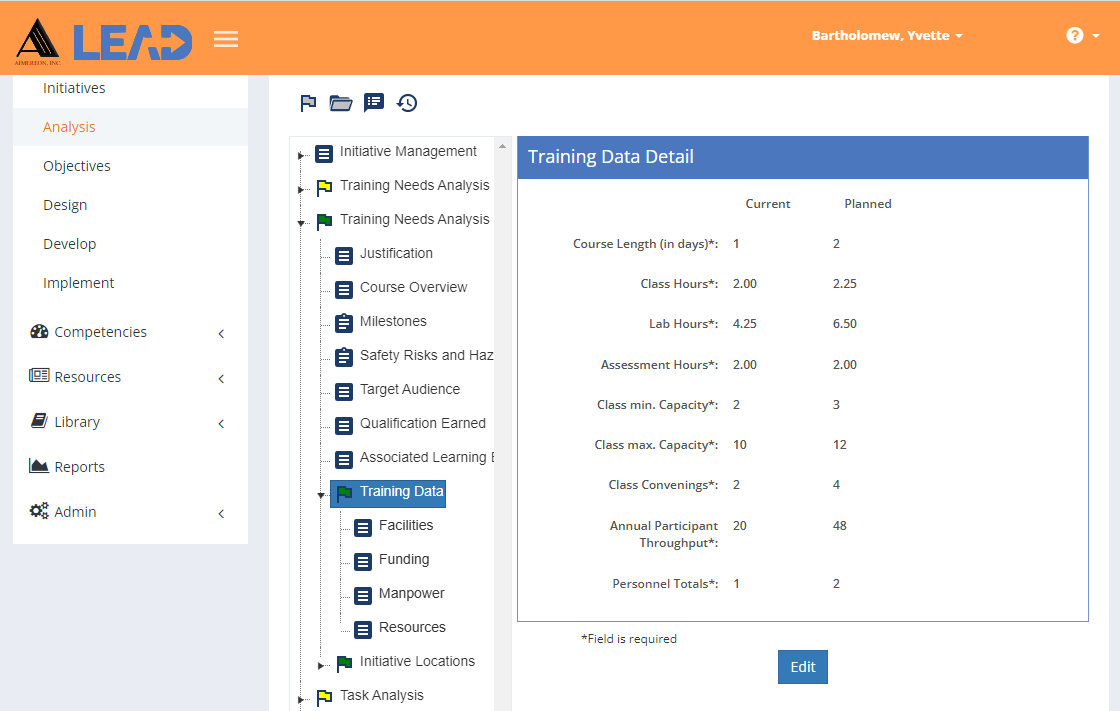The image size is (1120, 711).
Task: Click the green flag icon of Training Needs Analysis
Action: pos(324,222)
